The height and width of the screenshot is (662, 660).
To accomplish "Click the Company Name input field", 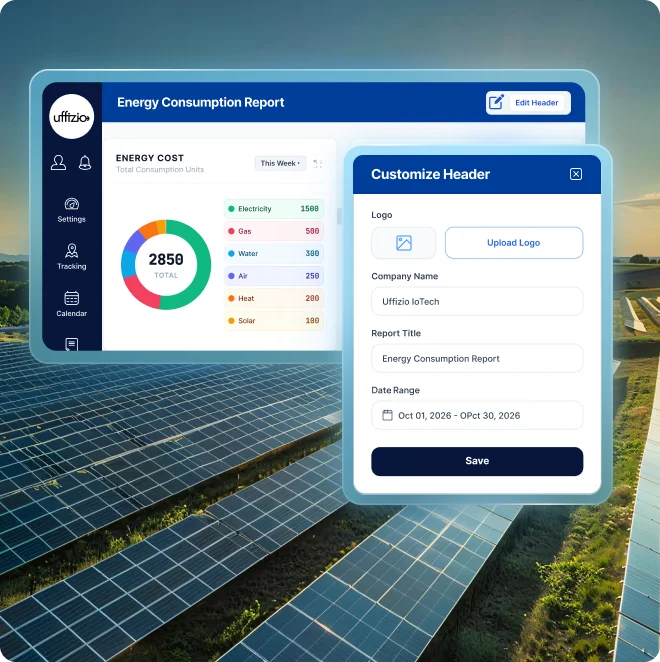I will 477,301.
